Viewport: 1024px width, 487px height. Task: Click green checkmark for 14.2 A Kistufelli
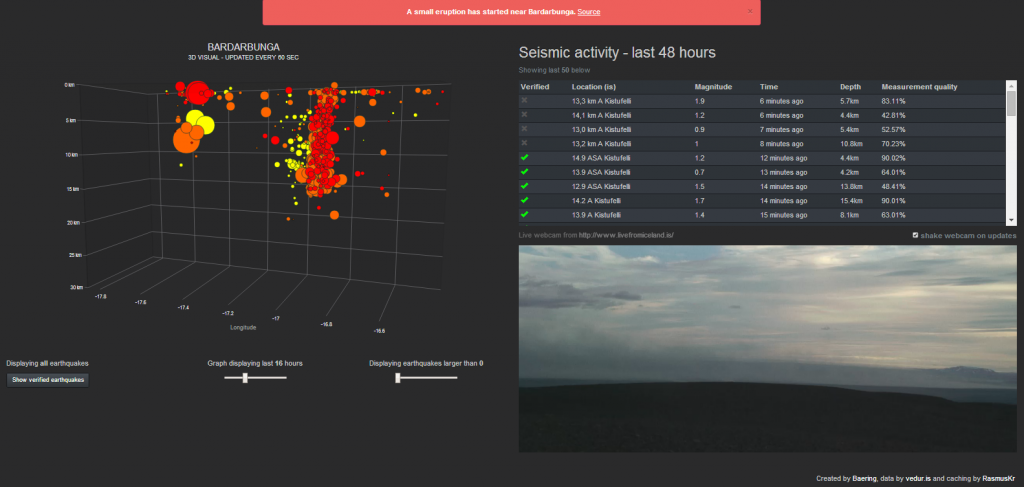[526, 200]
